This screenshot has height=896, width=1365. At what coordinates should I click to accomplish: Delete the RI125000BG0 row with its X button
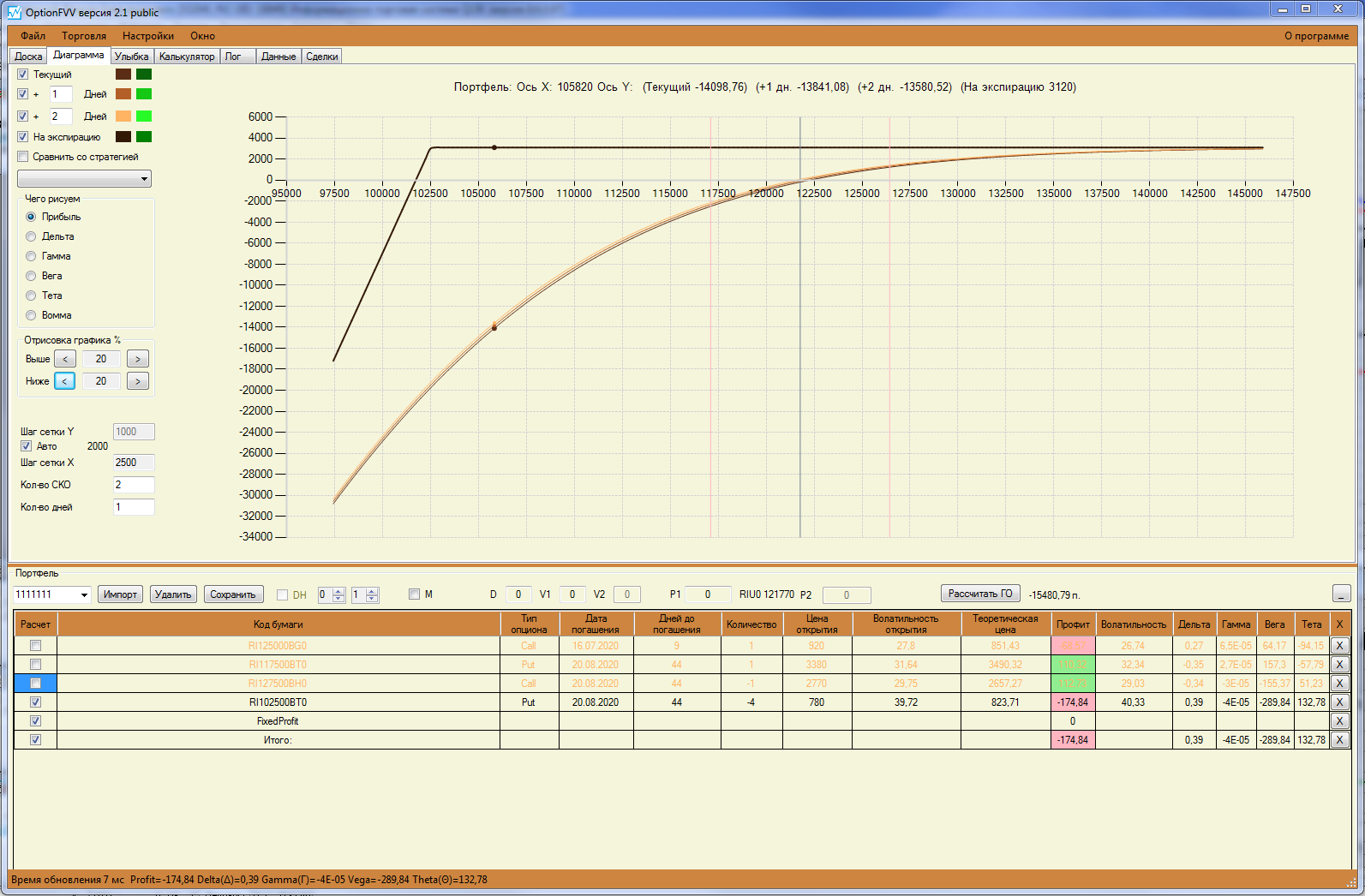(1340, 646)
